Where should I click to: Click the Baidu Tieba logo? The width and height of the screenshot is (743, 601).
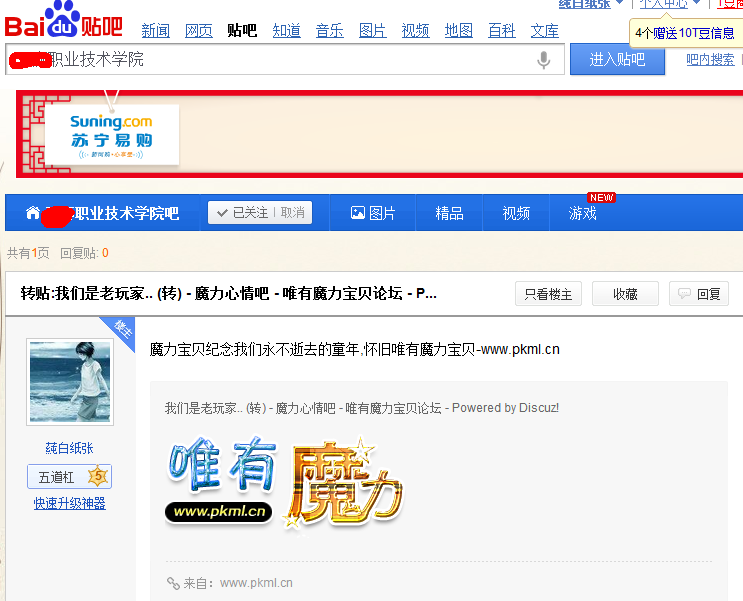(x=64, y=20)
